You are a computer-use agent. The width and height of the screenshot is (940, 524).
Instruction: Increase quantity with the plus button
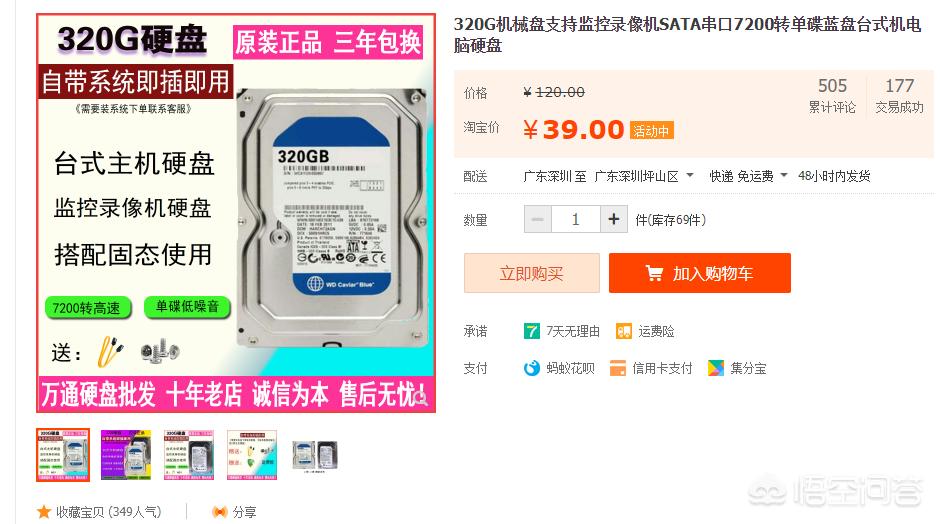click(613, 219)
